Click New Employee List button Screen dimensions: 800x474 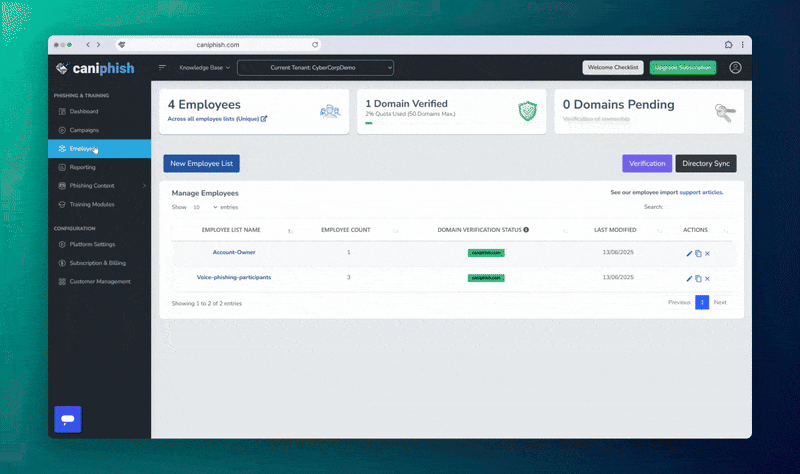(x=202, y=163)
